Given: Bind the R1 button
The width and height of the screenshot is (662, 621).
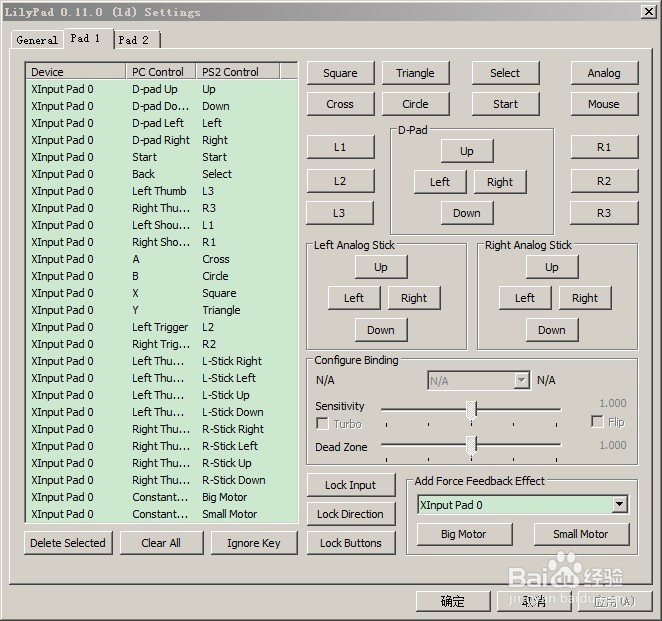Looking at the screenshot, I should click(604, 147).
